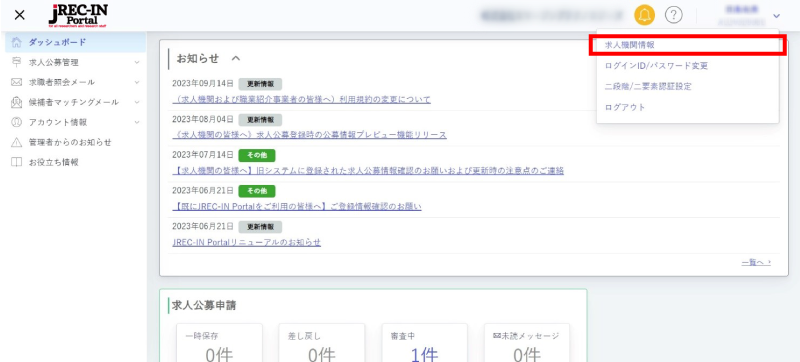This screenshot has width=800, height=362.
Task: Click the house icon beside ダッシュボード
Action: (x=17, y=42)
